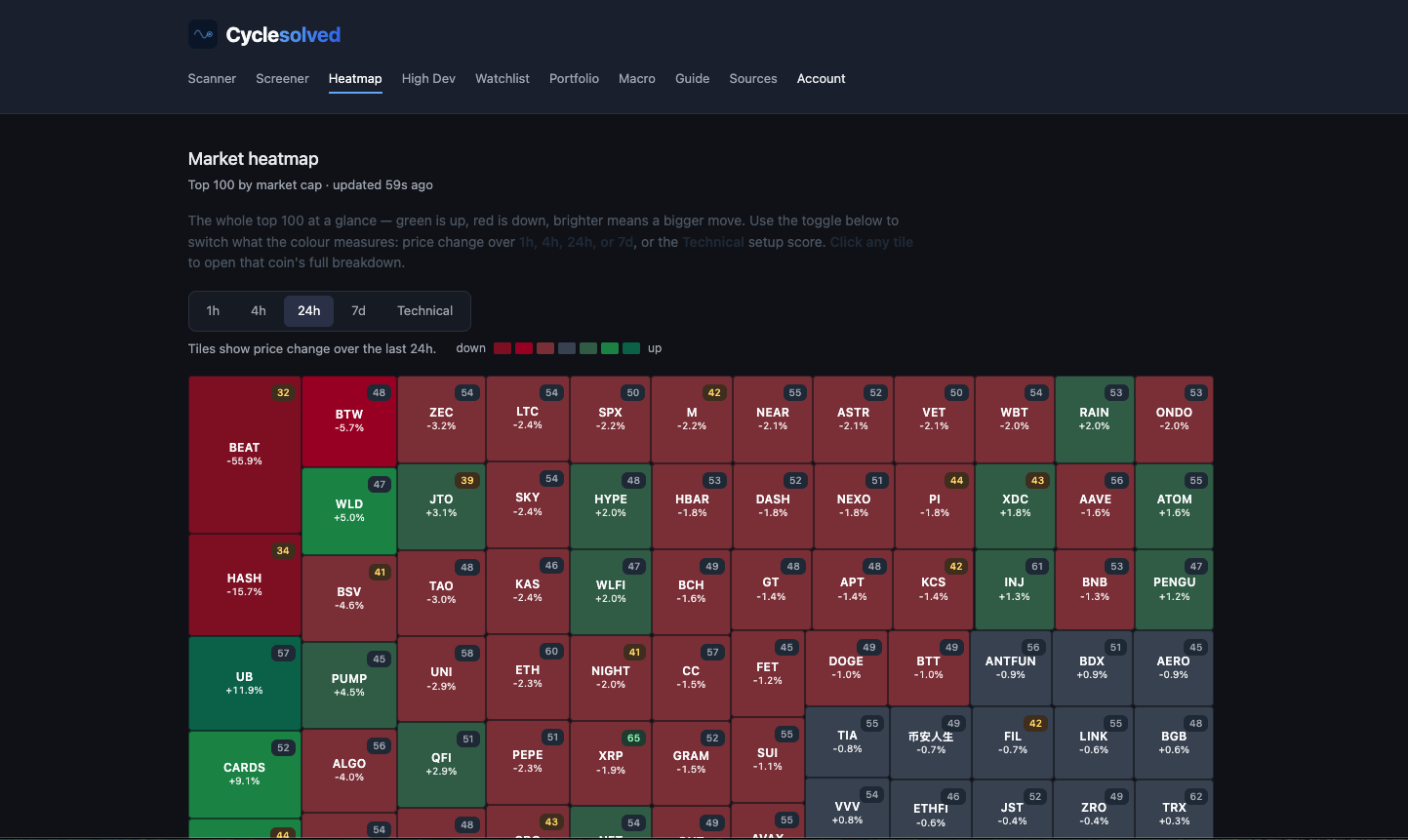This screenshot has height=840, width=1408.
Task: Click the HYPE tile at +2.0%
Action: pos(611,506)
